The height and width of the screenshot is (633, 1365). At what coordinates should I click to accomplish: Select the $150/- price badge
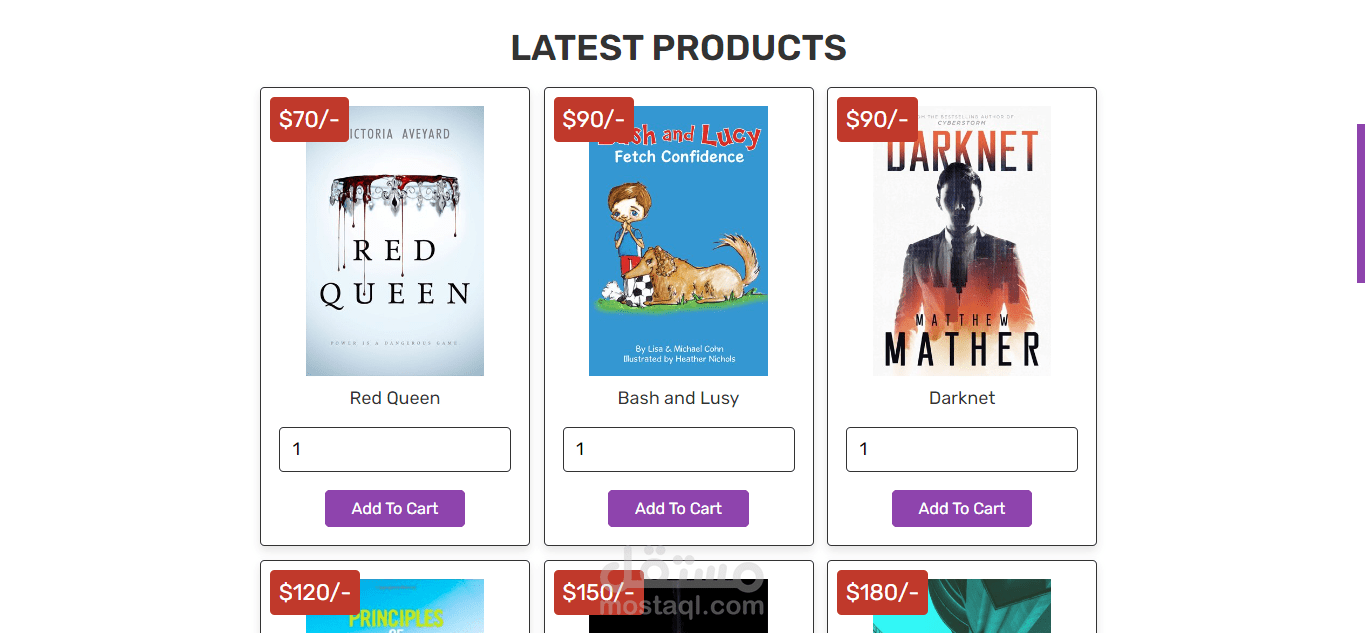(x=598, y=593)
